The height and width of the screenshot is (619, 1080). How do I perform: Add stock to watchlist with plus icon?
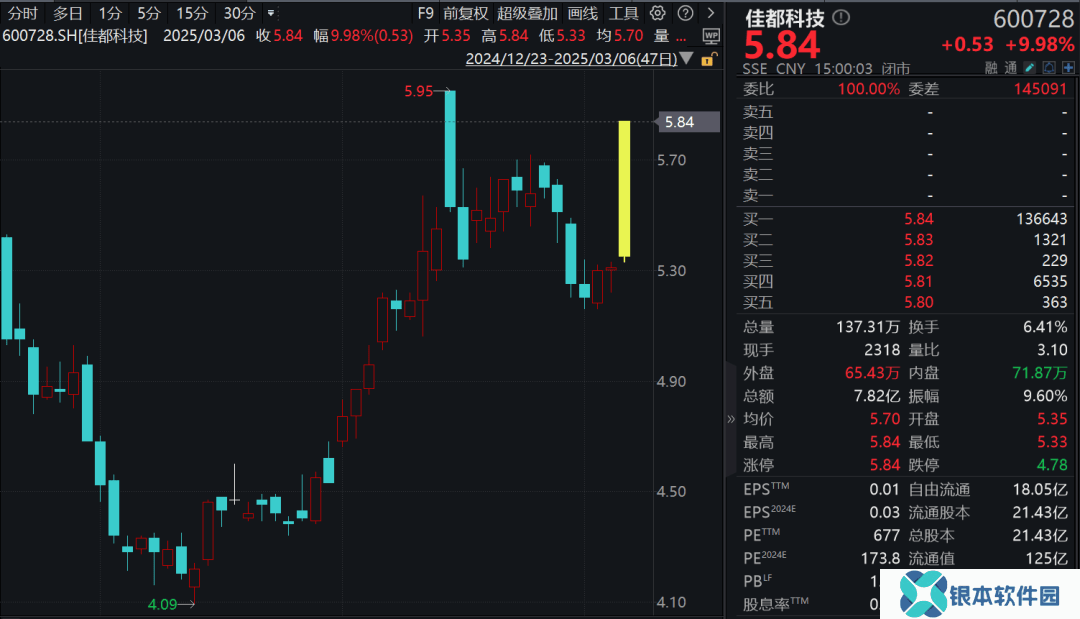pyautogui.click(x=1067, y=68)
